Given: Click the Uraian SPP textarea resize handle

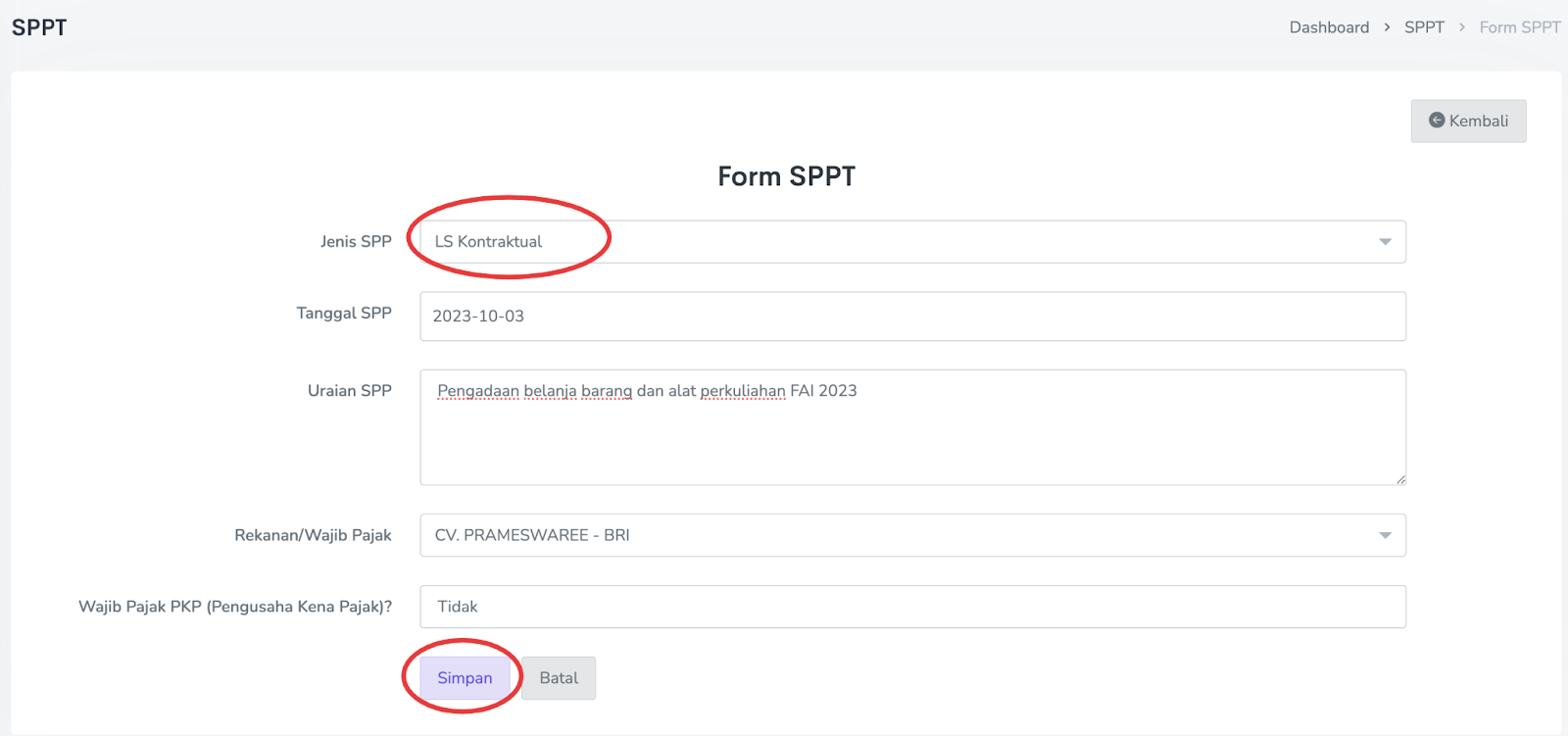Looking at the screenshot, I should 1400,479.
